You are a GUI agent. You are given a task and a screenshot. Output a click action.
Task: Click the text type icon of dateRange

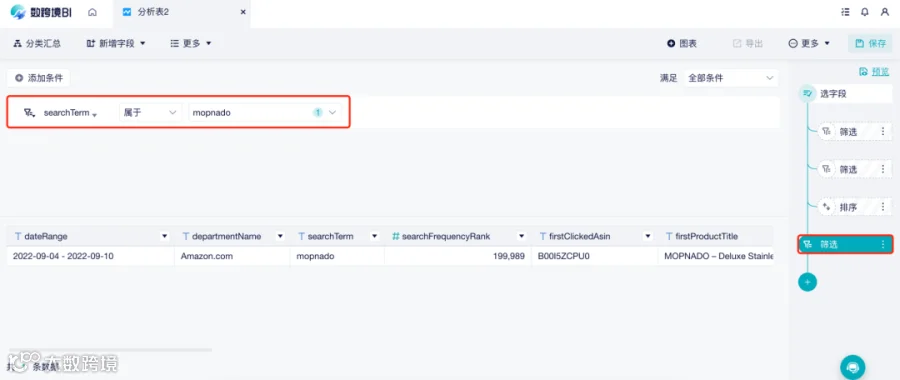tap(18, 236)
